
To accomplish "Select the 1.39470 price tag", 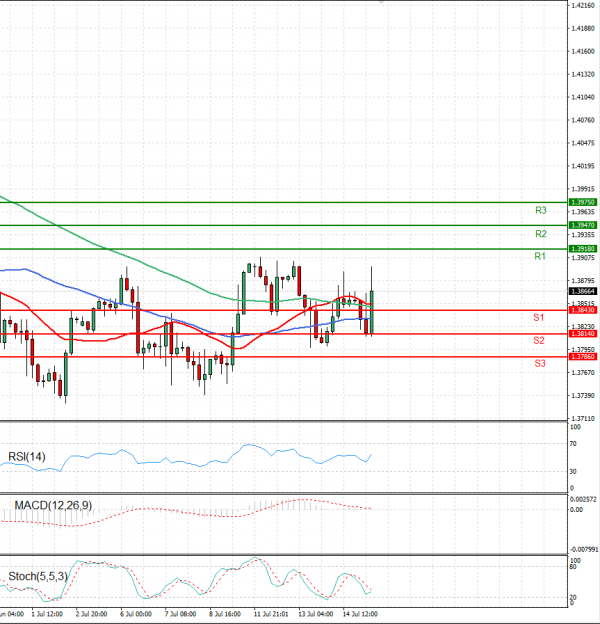I will tap(583, 225).
